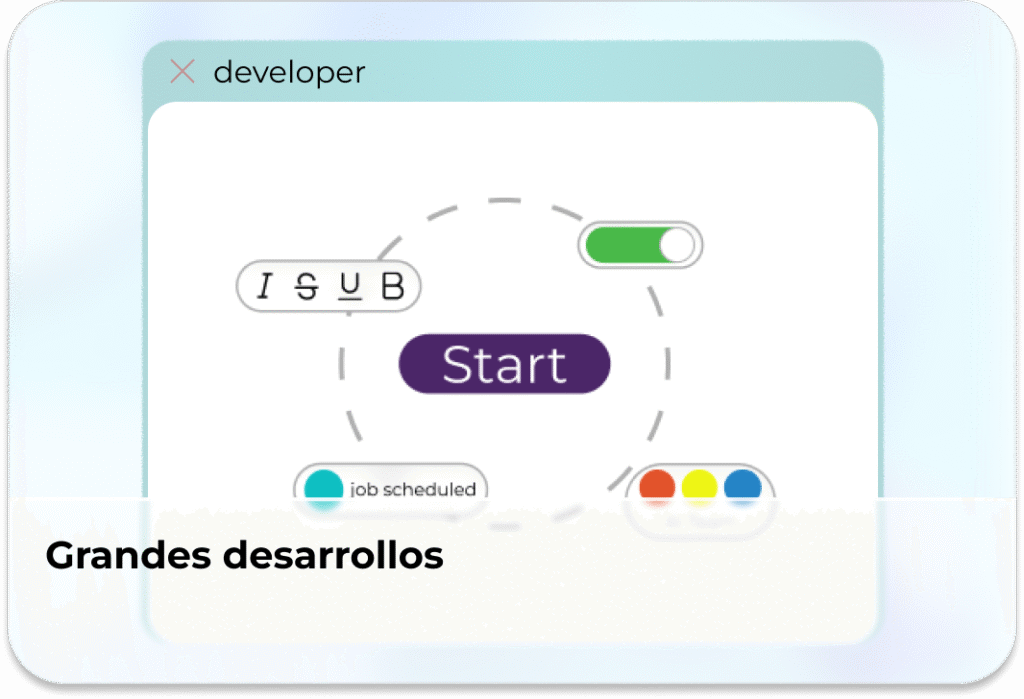This screenshot has height=699, width=1024.
Task: Click the text formatting pill between S and U
Action: [328, 288]
